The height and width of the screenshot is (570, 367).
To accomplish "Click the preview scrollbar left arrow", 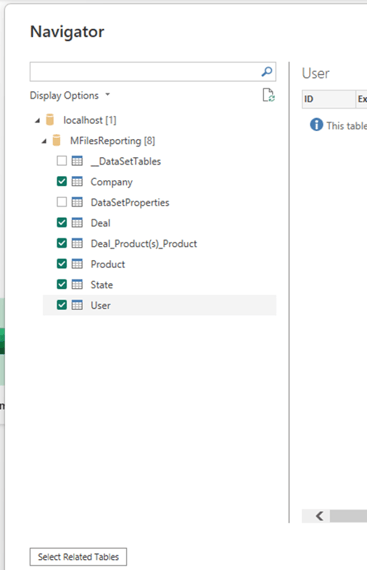I will click(x=319, y=515).
